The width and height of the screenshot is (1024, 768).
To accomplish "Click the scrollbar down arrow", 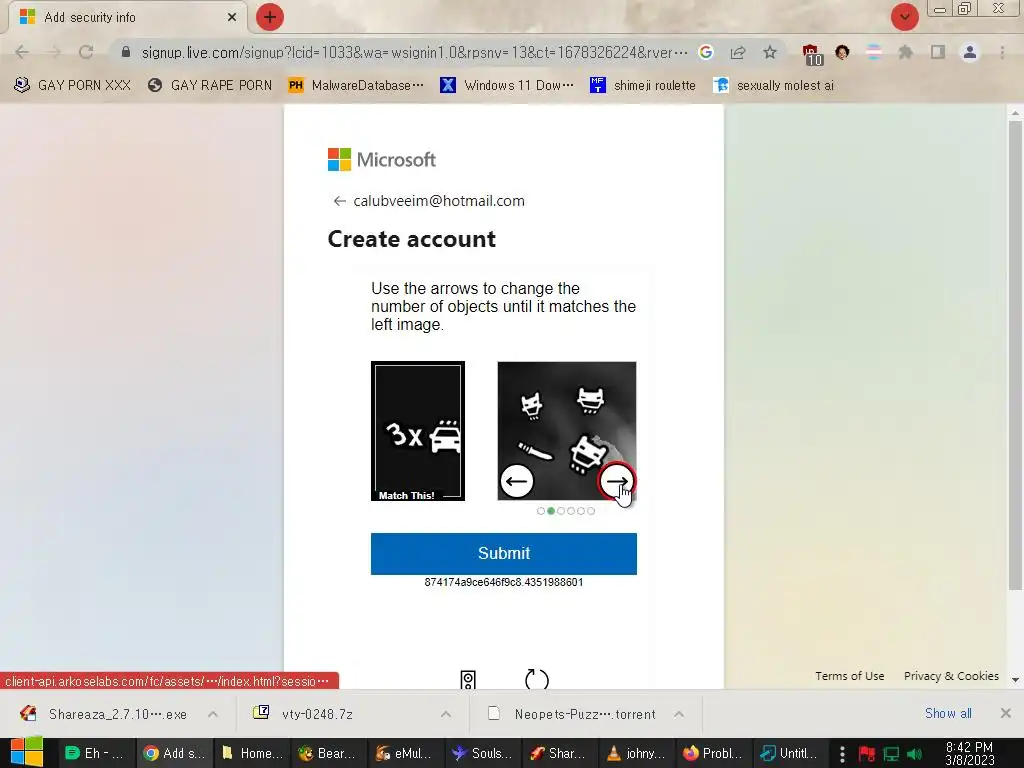I will coord(1015,680).
